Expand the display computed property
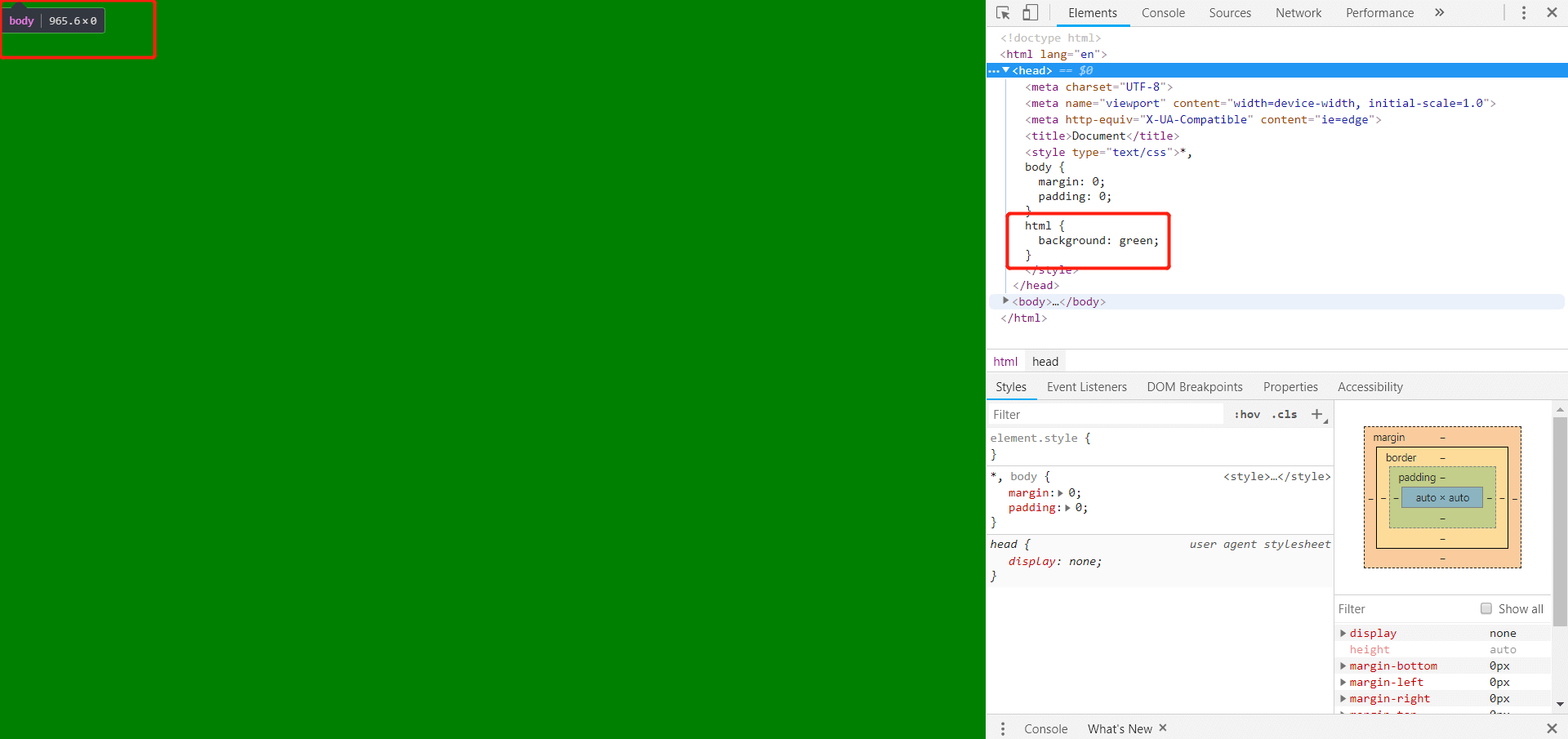The width and height of the screenshot is (1568, 739). [x=1343, y=633]
